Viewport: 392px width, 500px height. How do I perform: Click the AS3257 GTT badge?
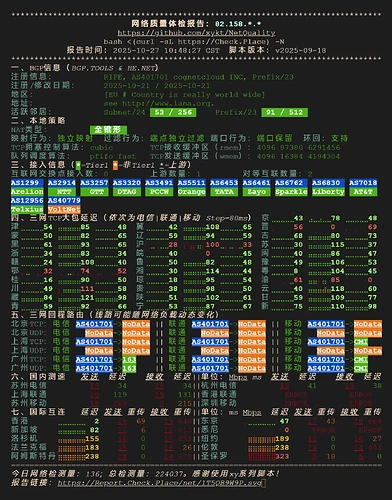pyautogui.click(x=94, y=187)
